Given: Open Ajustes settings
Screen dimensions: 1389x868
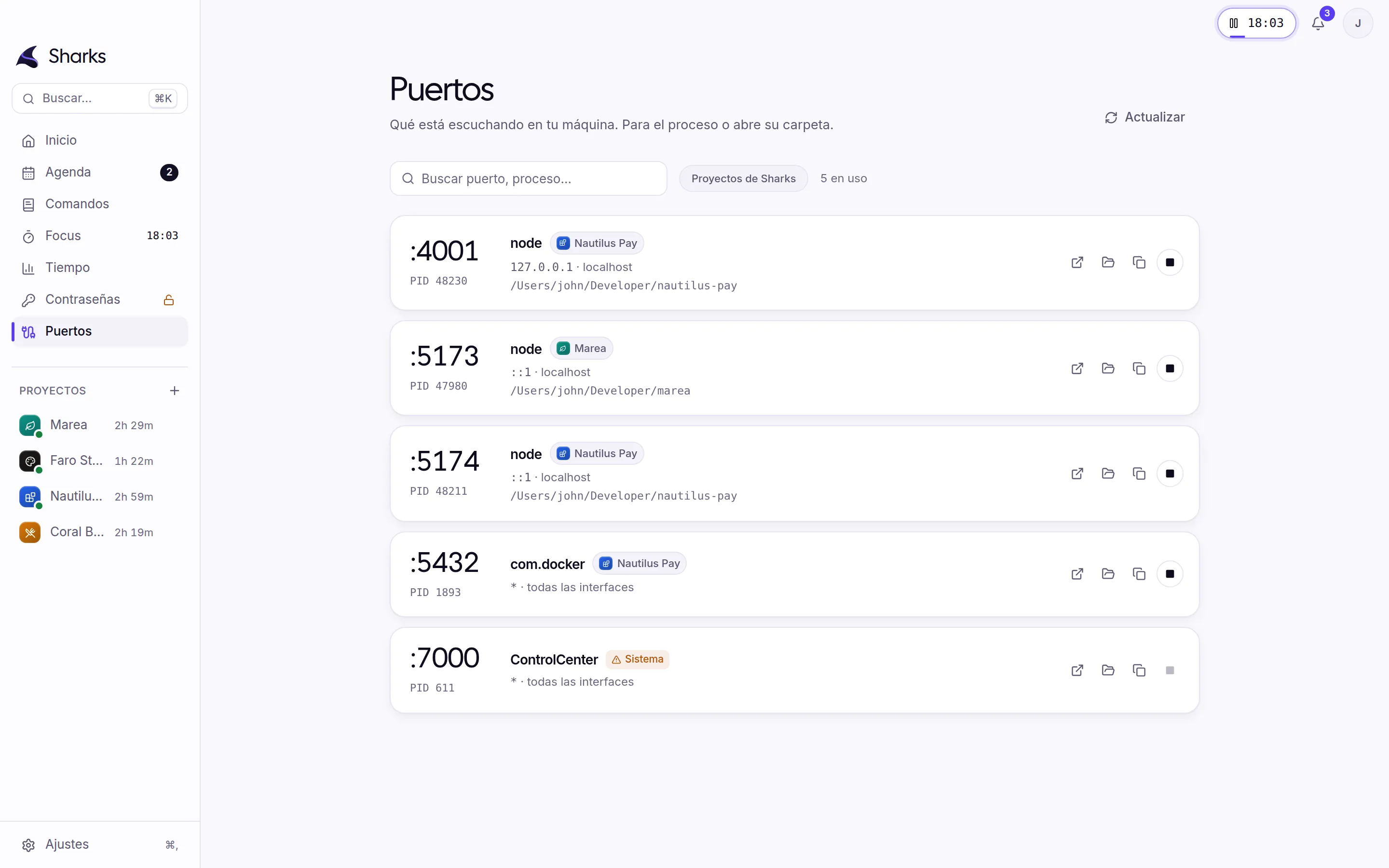Looking at the screenshot, I should (100, 844).
